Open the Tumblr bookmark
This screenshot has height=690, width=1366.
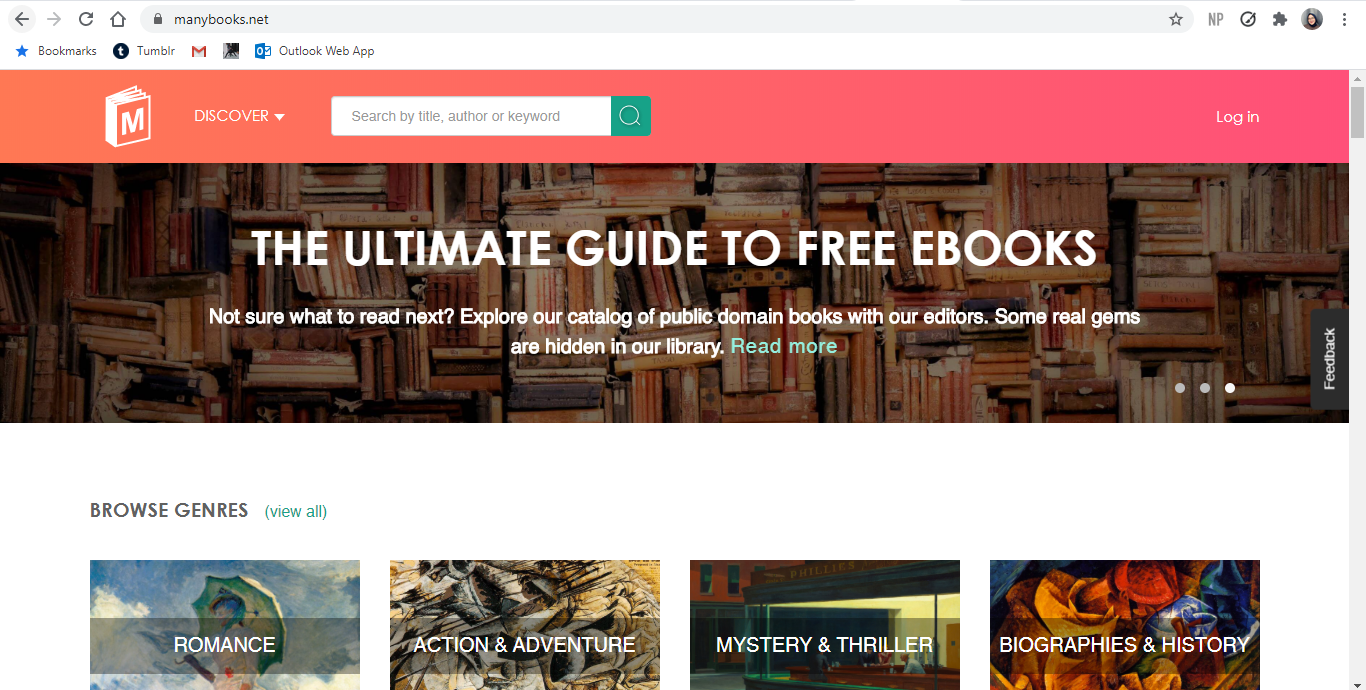[x=144, y=51]
